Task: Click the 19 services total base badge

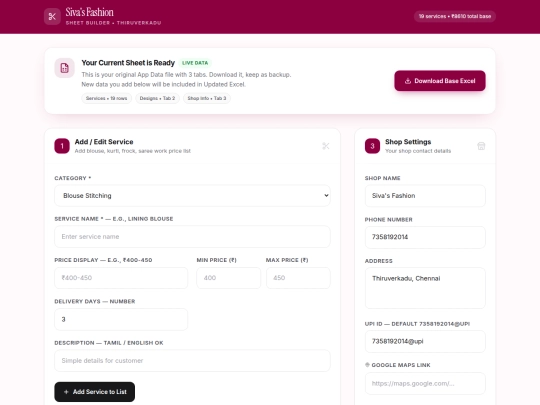Action: pos(455,16)
